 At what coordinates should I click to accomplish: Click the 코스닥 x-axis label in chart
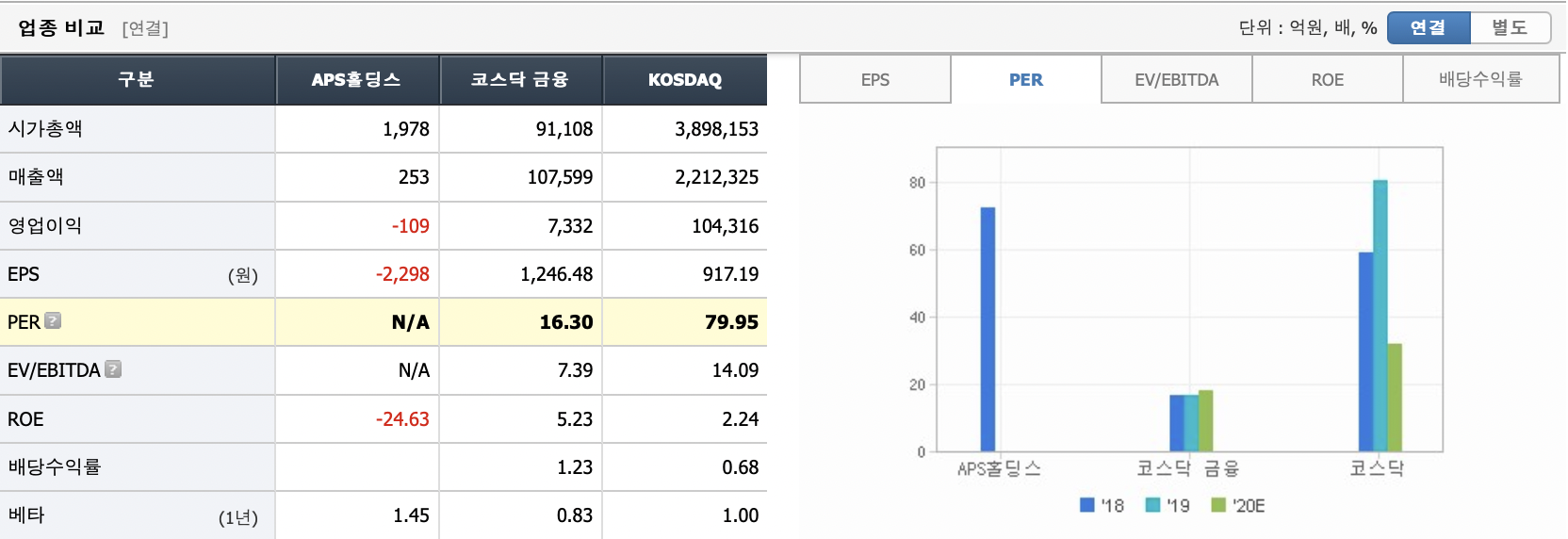click(x=1377, y=468)
